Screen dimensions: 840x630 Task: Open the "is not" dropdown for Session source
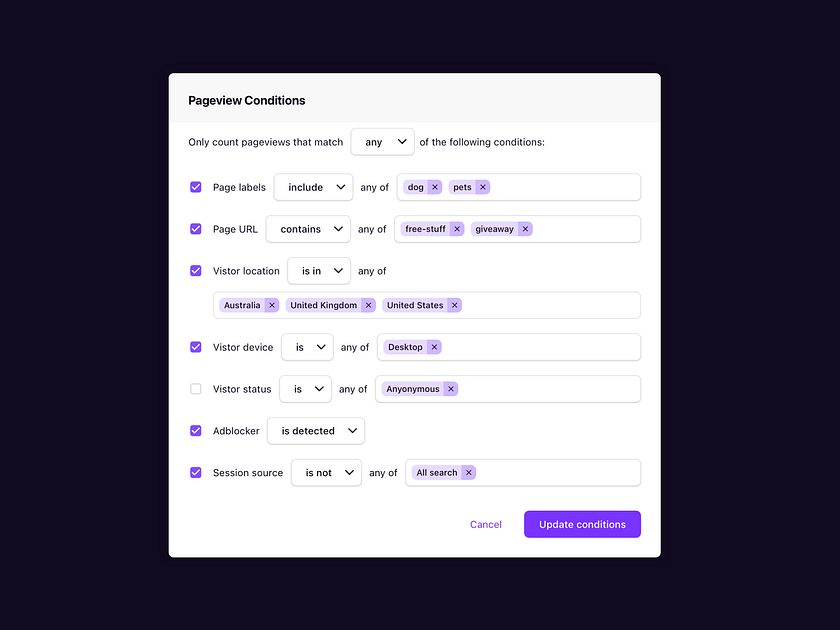(326, 472)
